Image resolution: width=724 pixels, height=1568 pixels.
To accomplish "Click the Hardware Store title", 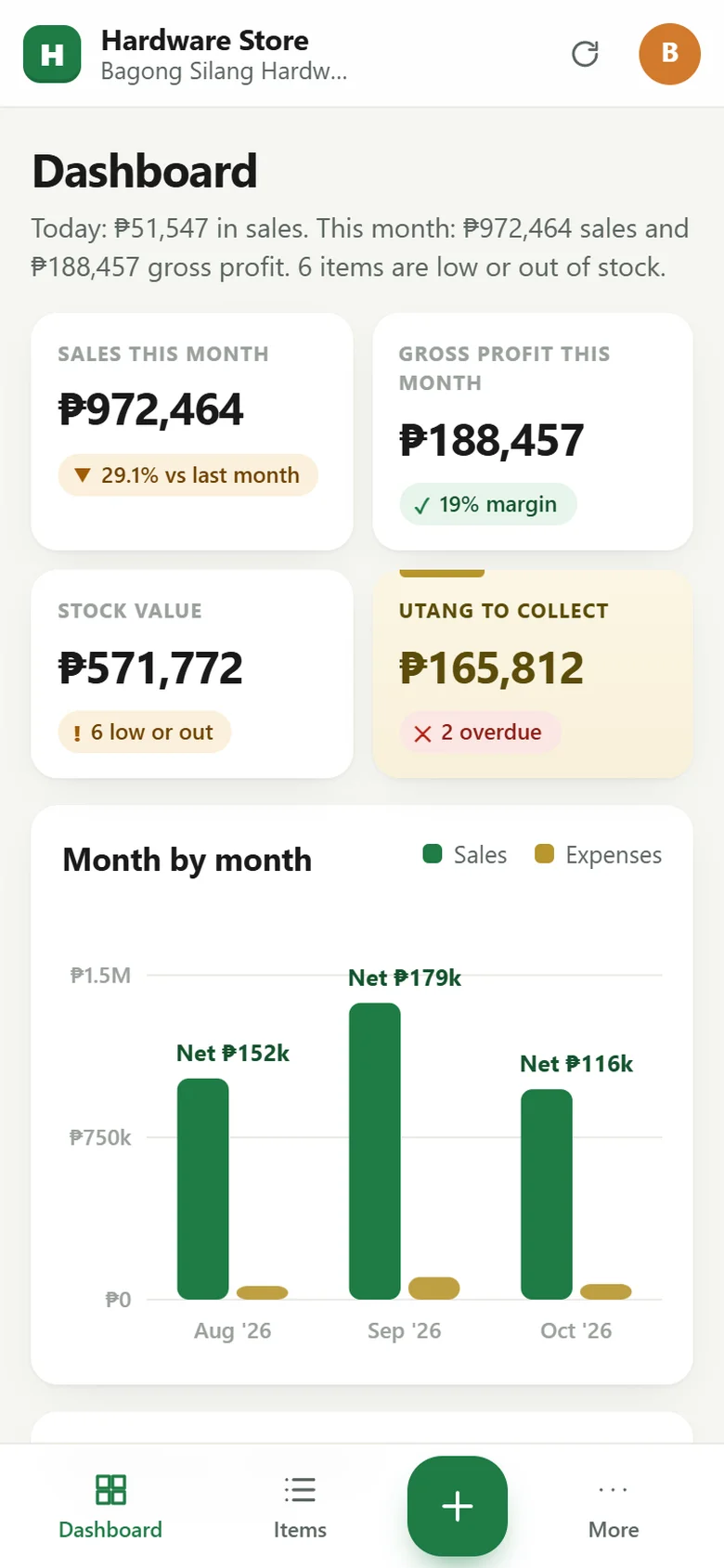I will tap(205, 41).
